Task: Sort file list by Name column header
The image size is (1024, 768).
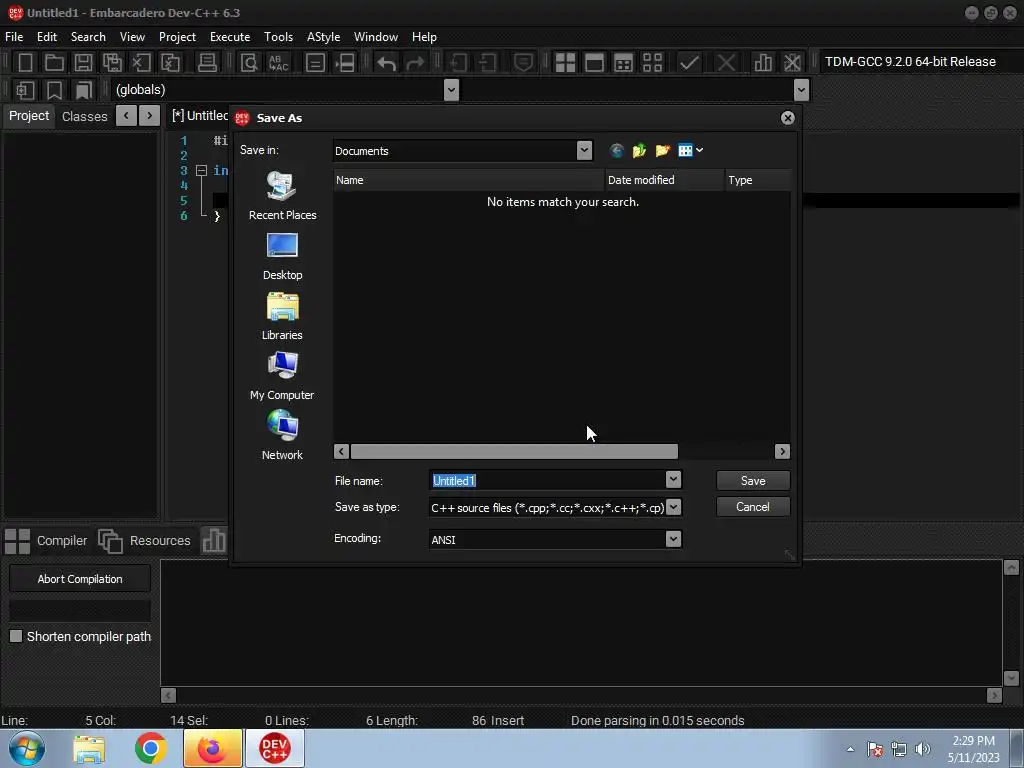Action: tap(469, 180)
